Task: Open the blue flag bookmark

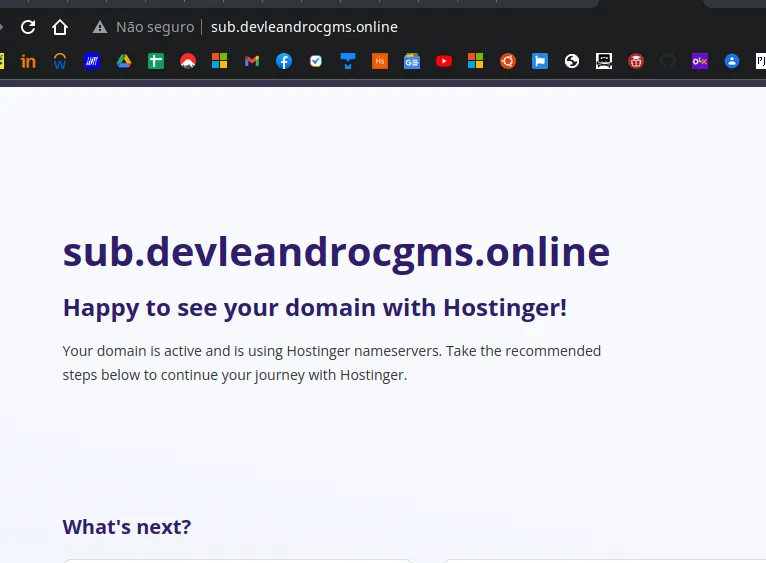Action: point(540,61)
